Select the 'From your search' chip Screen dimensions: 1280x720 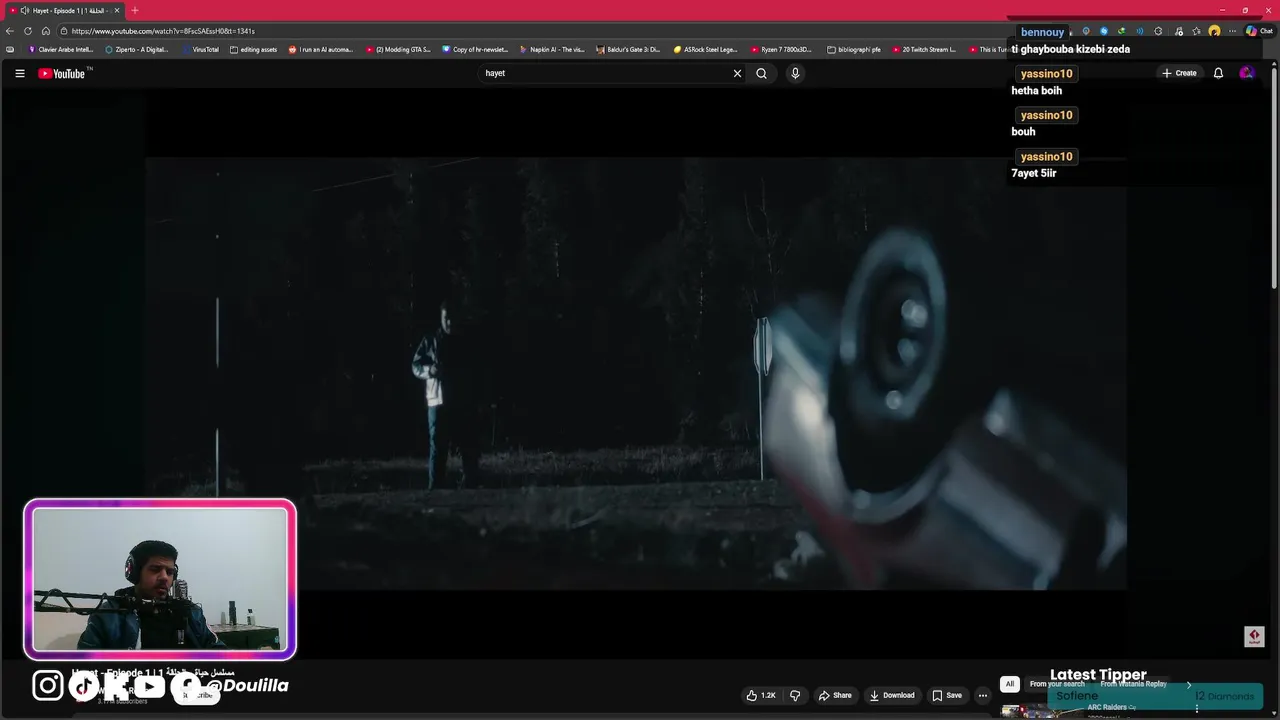click(x=1057, y=684)
